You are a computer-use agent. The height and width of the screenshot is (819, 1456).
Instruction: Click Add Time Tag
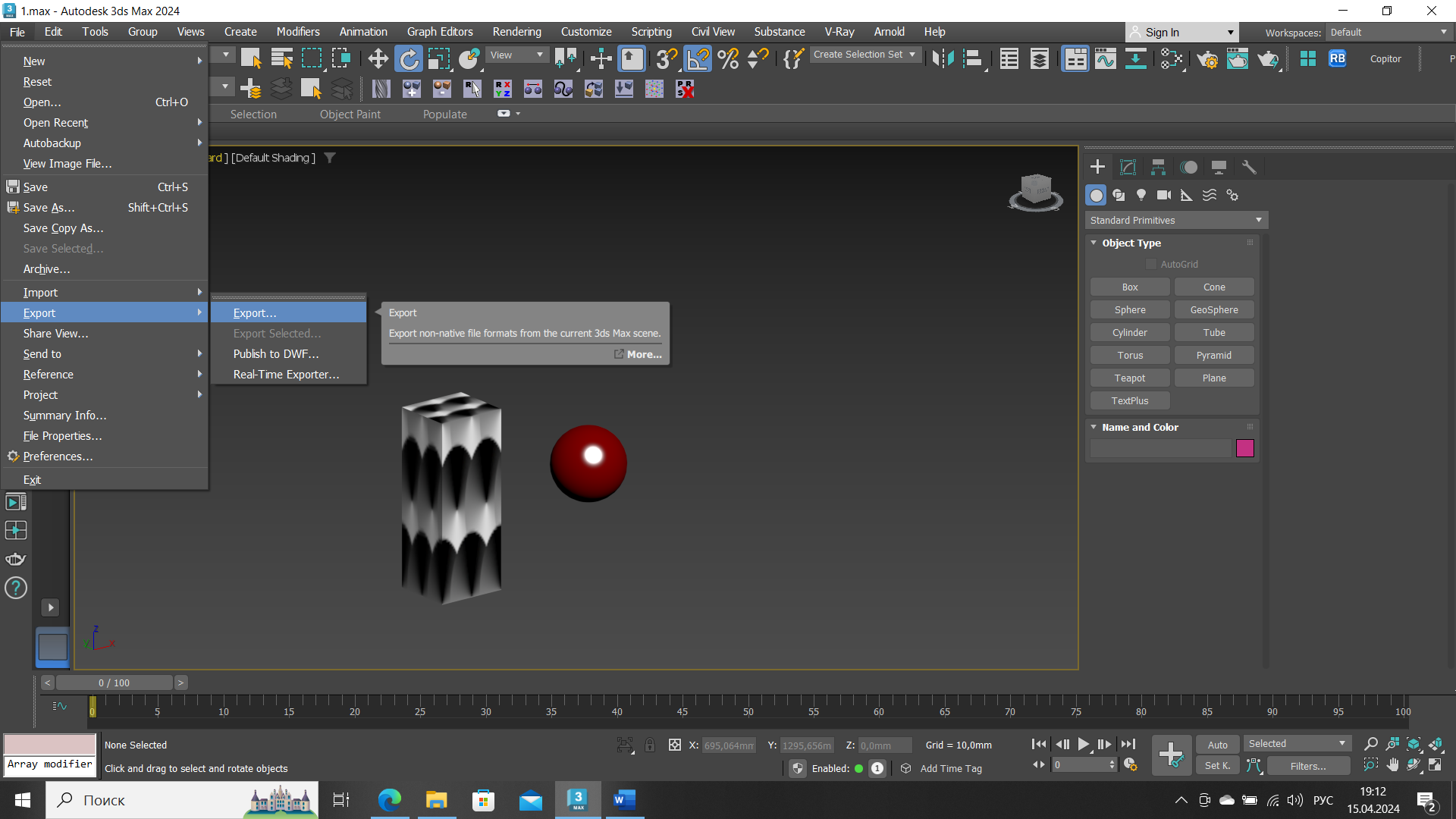pos(950,768)
